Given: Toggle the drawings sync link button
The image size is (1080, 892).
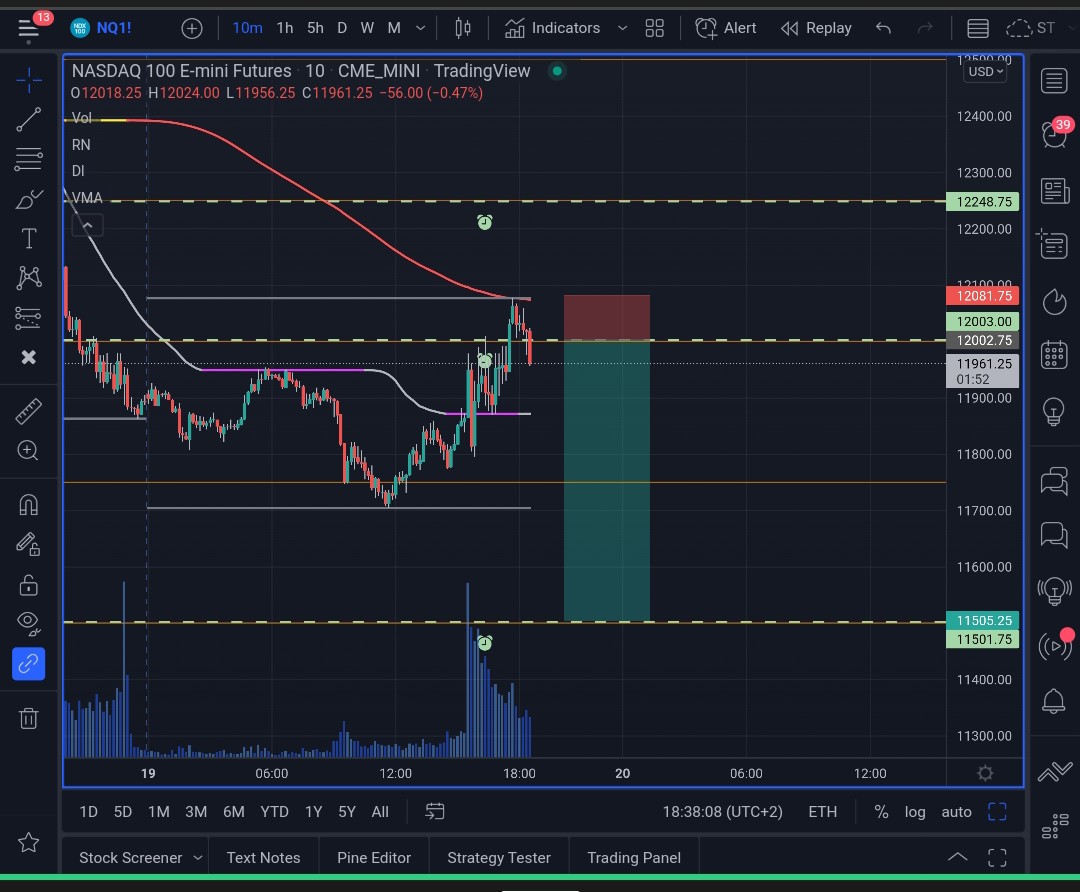Looking at the screenshot, I should pos(28,664).
